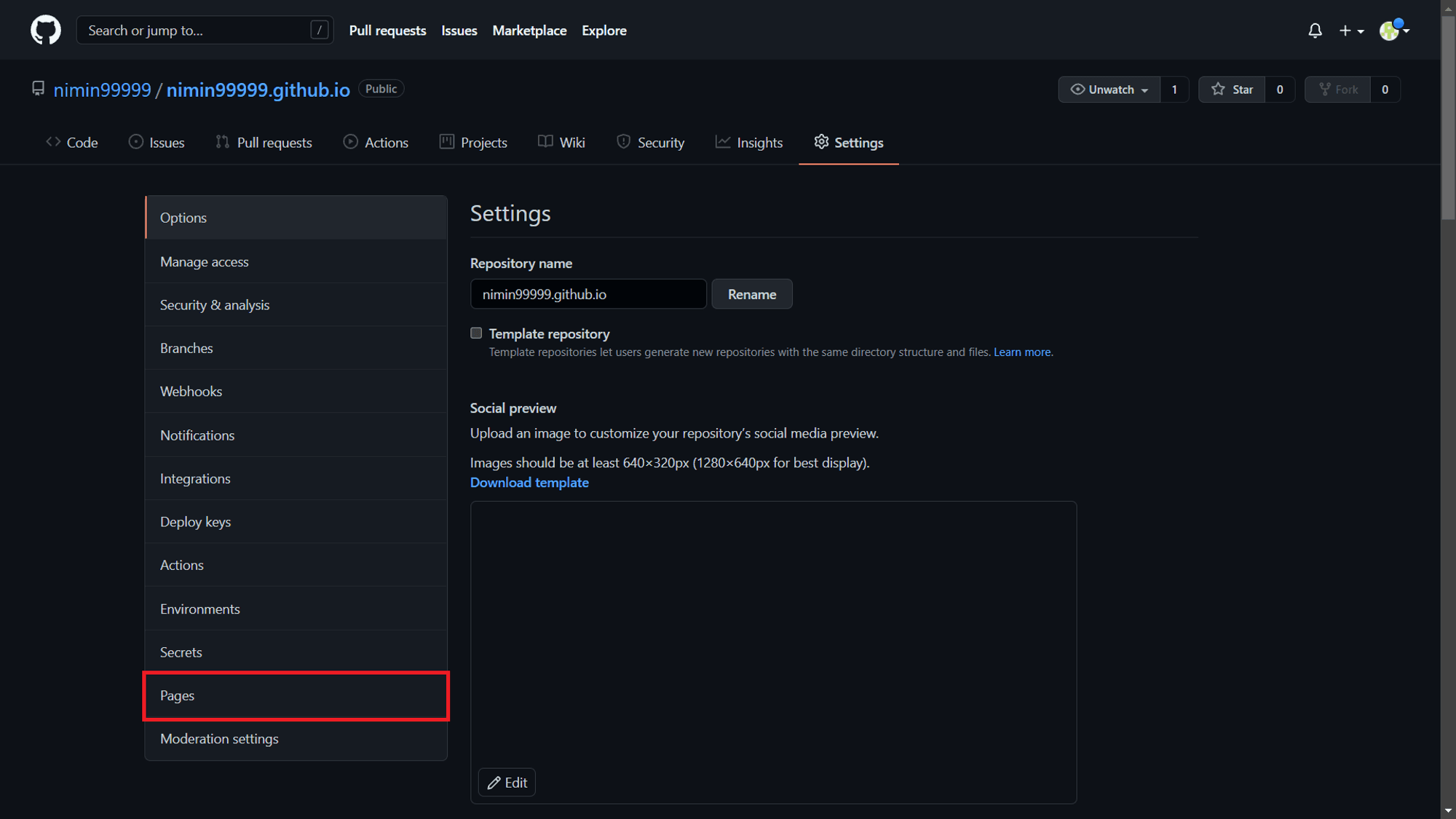Screen dimensions: 1456x819
Task: Open Deploy keys settings
Action: click(x=296, y=521)
